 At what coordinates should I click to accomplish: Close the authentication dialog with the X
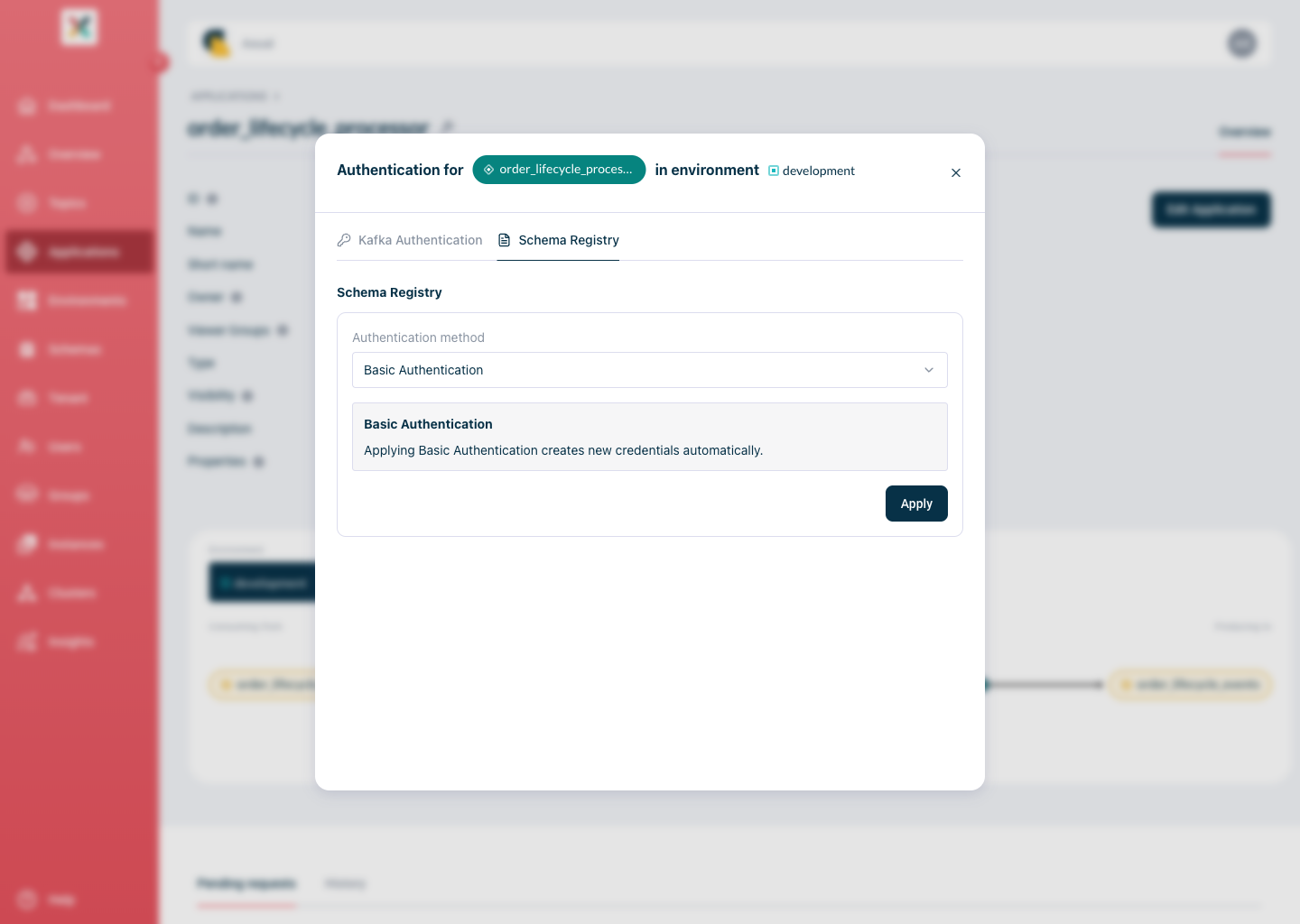(x=956, y=172)
